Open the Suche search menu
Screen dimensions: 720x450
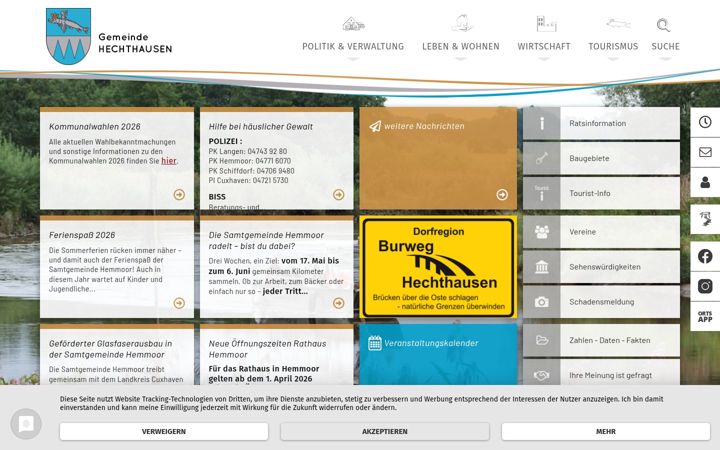tap(665, 46)
